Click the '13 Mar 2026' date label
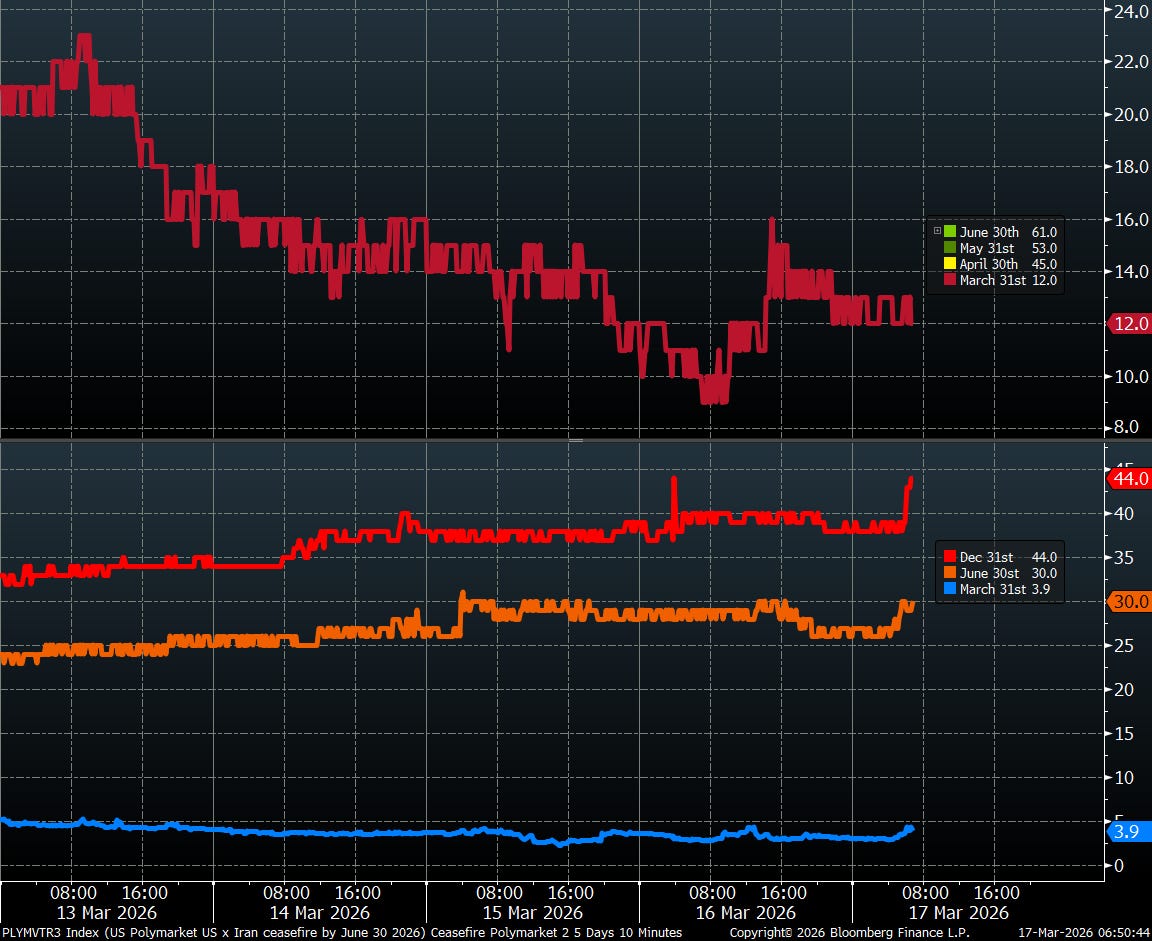1152x941 pixels. pos(107,913)
